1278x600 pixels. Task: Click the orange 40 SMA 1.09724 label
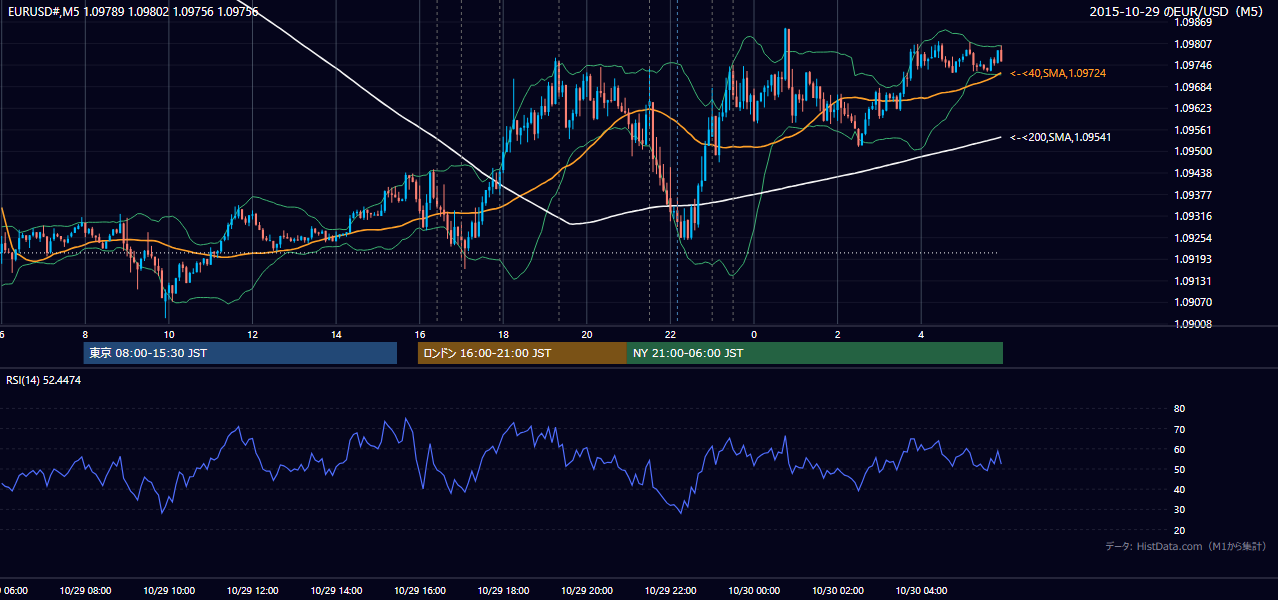1058,74
